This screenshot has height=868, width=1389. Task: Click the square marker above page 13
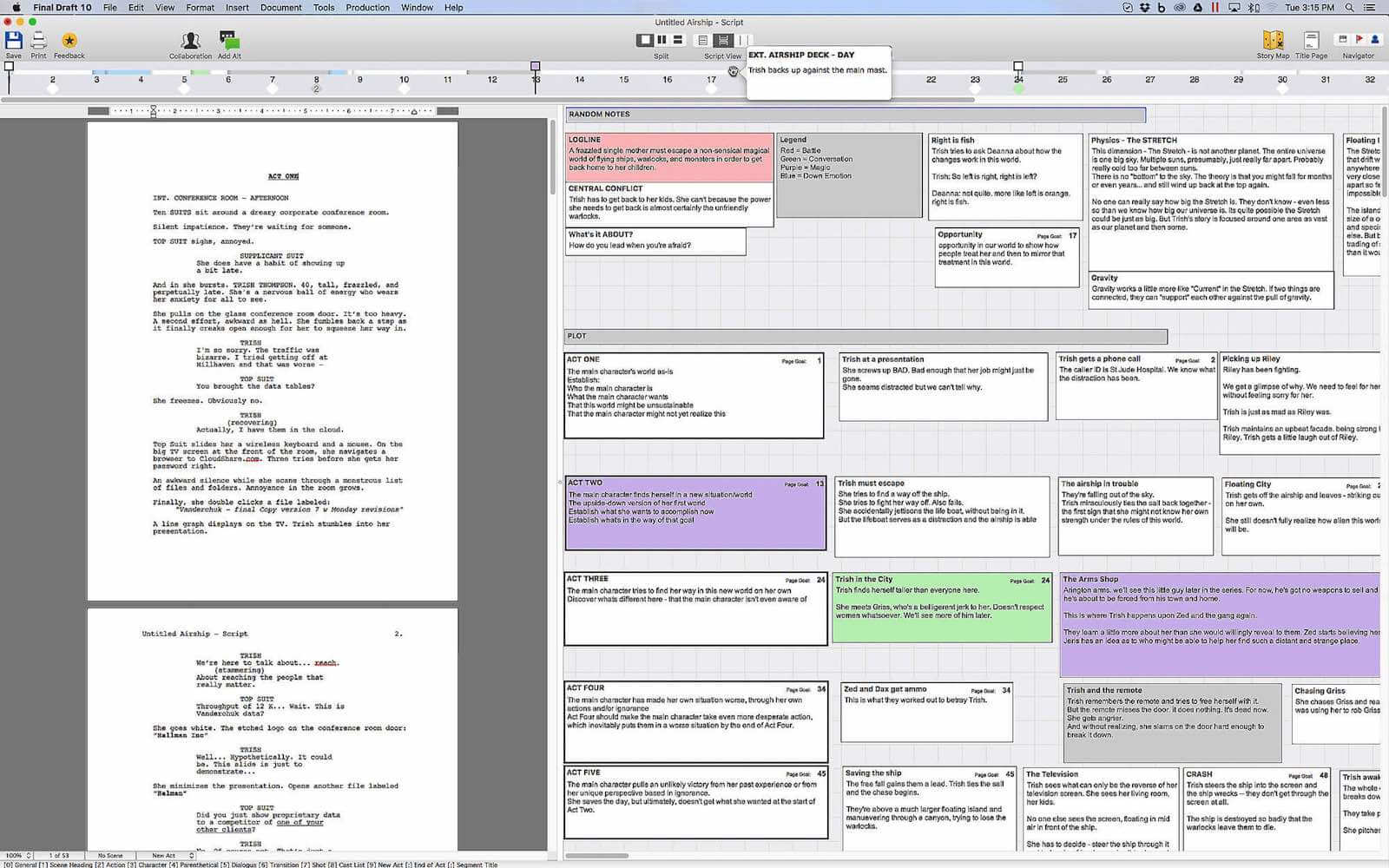click(x=536, y=66)
